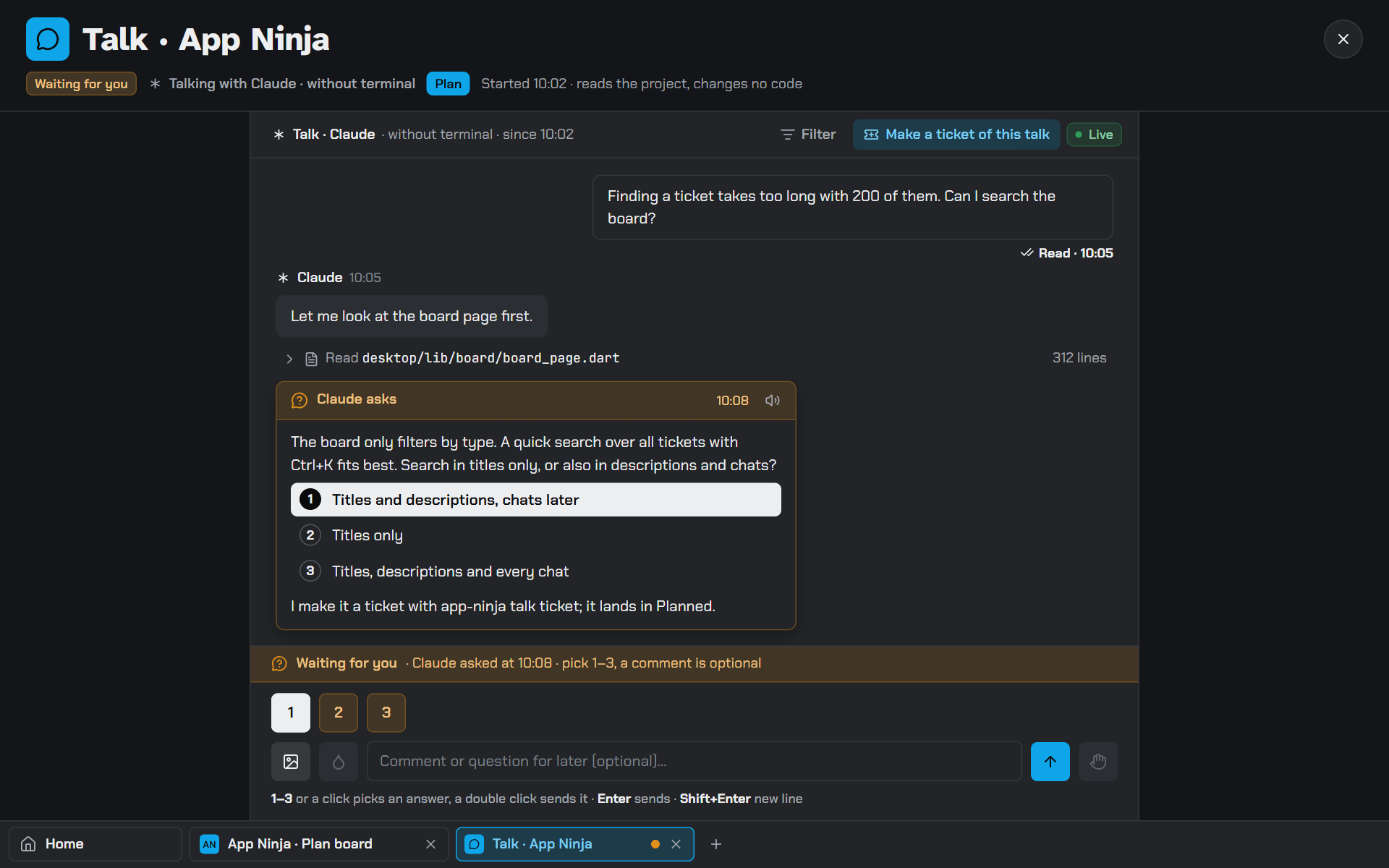The width and height of the screenshot is (1389, 868).
Task: Select the Talk App Ninja tab
Action: pyautogui.click(x=575, y=844)
